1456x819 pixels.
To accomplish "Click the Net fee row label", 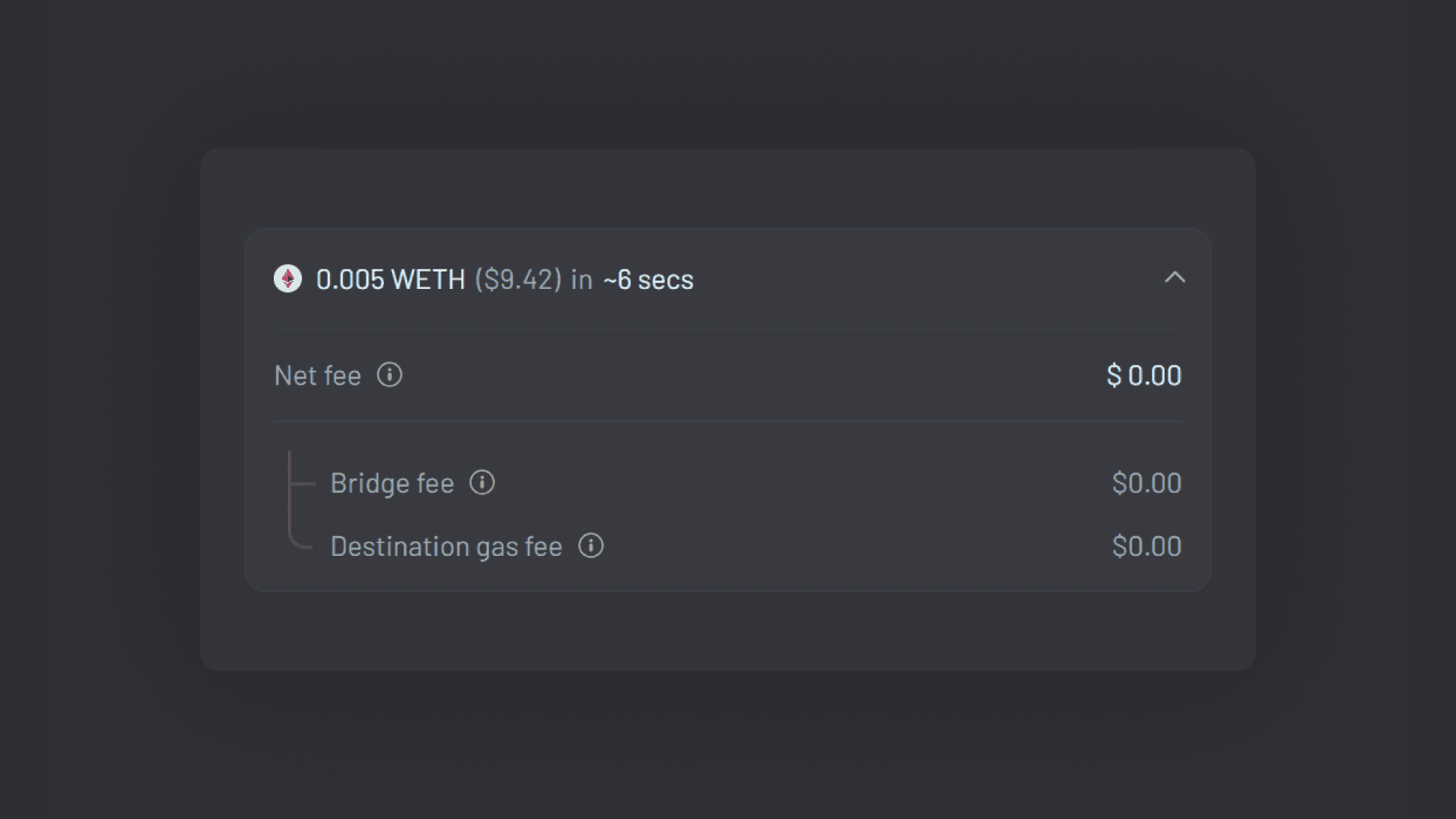I will 318,375.
